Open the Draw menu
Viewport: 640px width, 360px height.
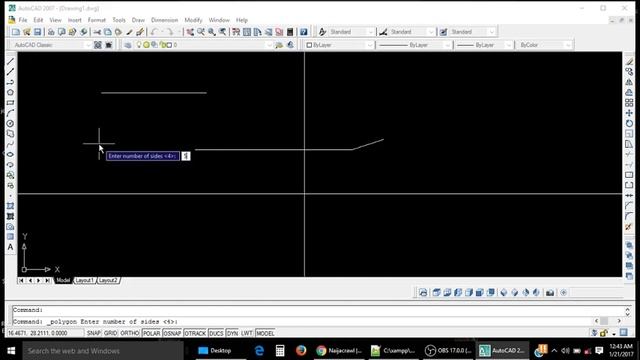point(138,20)
